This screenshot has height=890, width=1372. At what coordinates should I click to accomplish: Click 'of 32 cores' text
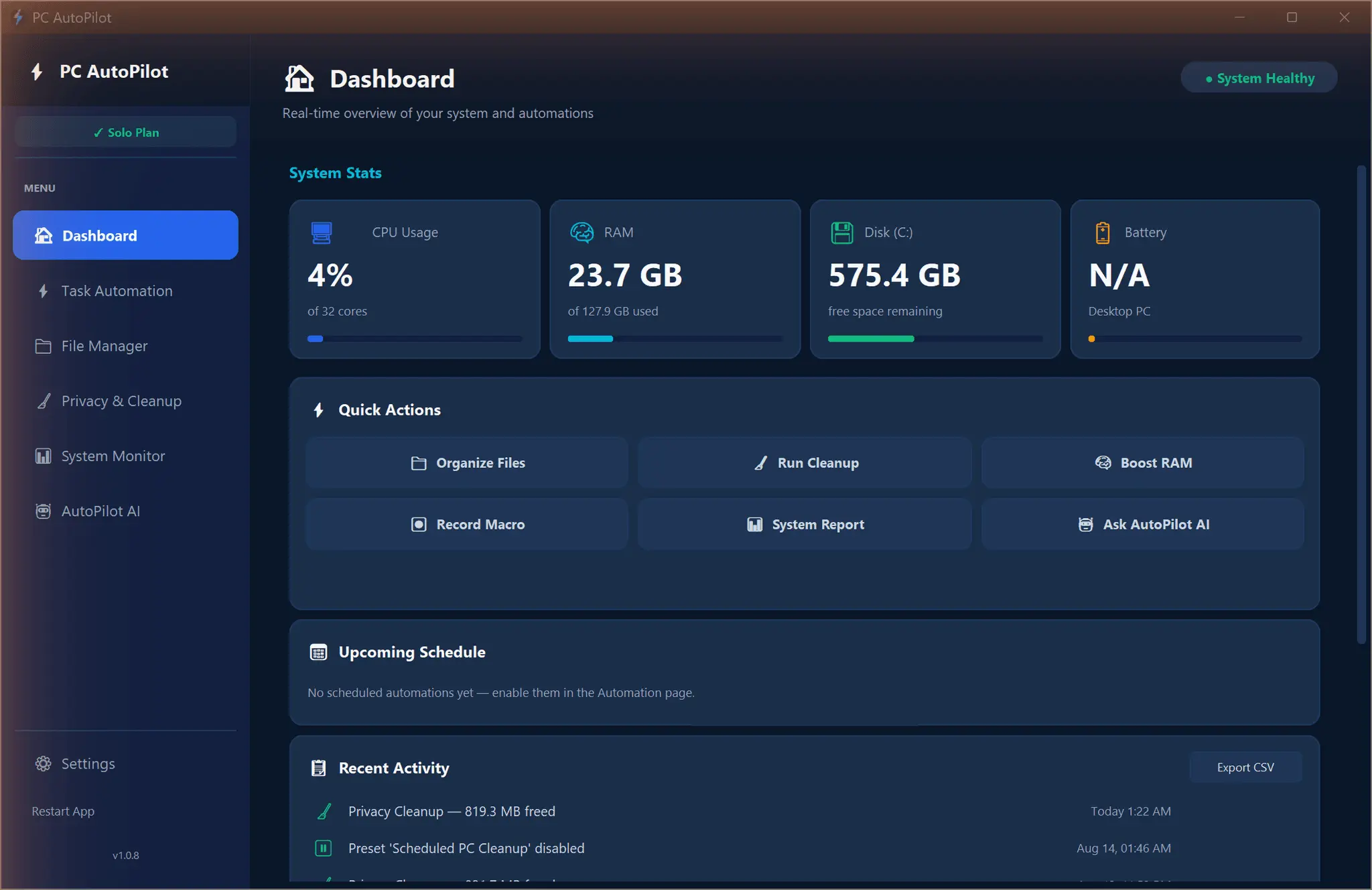[337, 311]
